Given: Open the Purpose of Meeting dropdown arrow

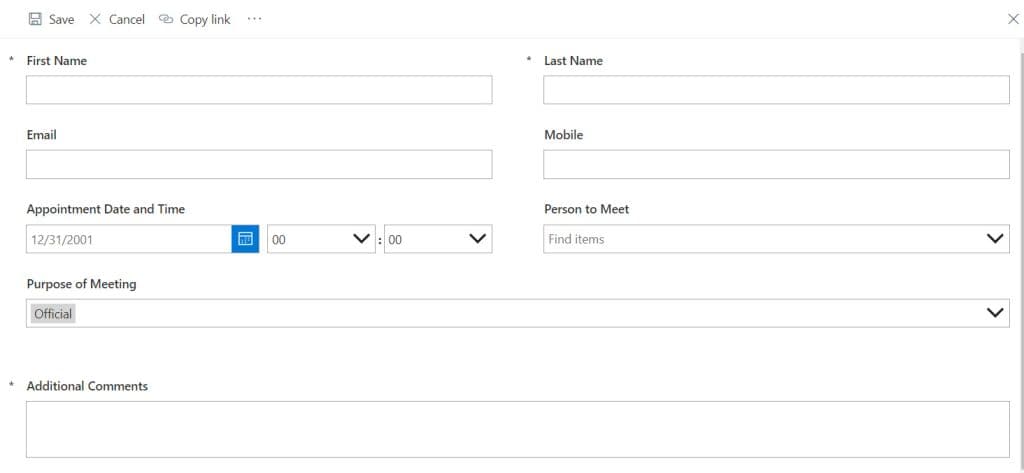Looking at the screenshot, I should coord(995,313).
